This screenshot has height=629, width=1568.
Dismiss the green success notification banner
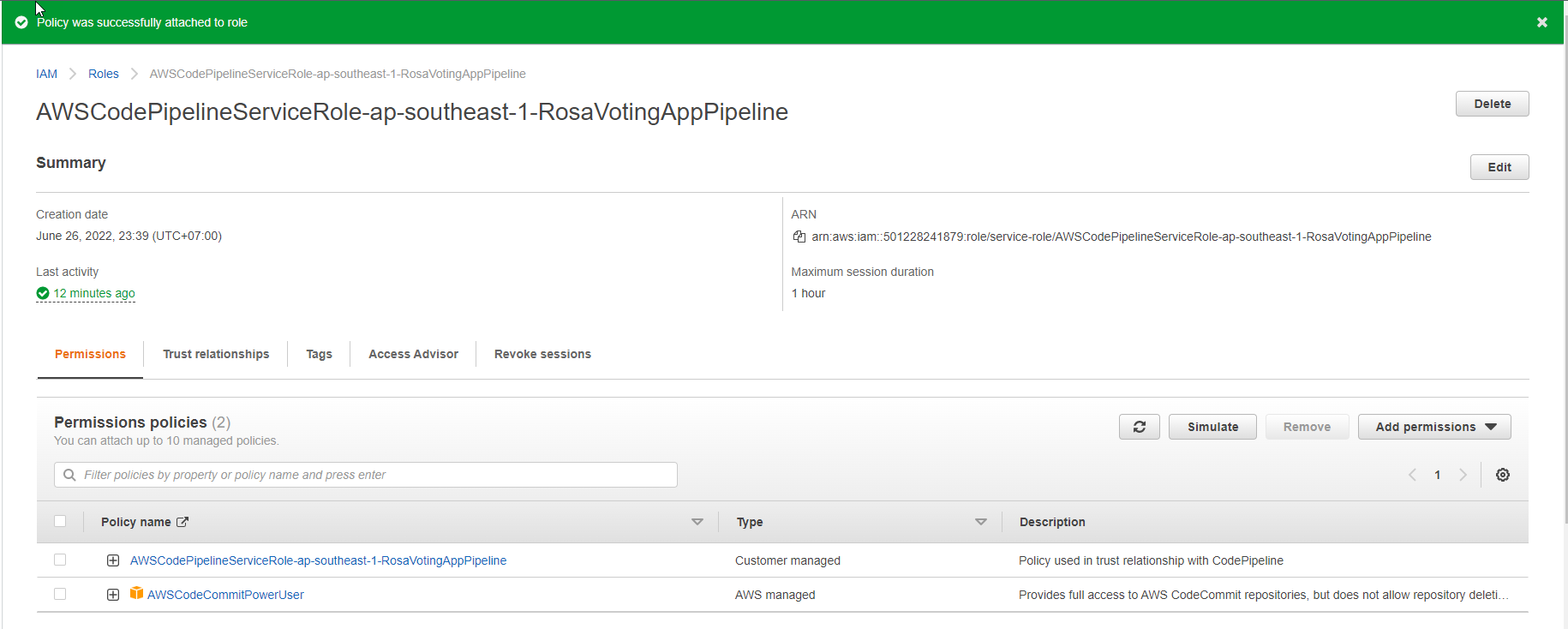point(1541,22)
